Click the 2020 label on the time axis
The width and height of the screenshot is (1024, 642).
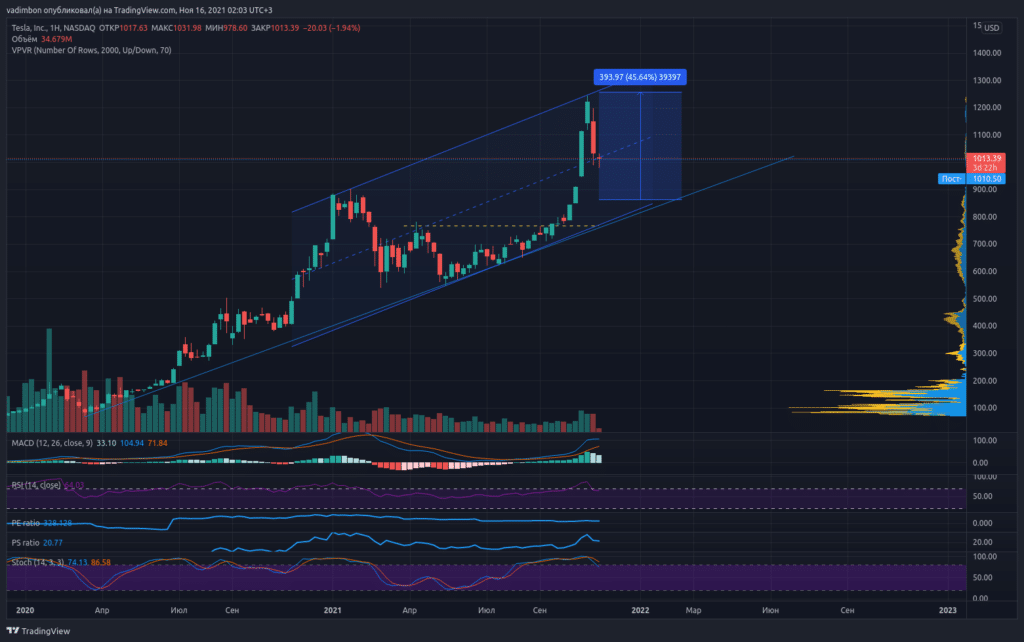coord(26,609)
